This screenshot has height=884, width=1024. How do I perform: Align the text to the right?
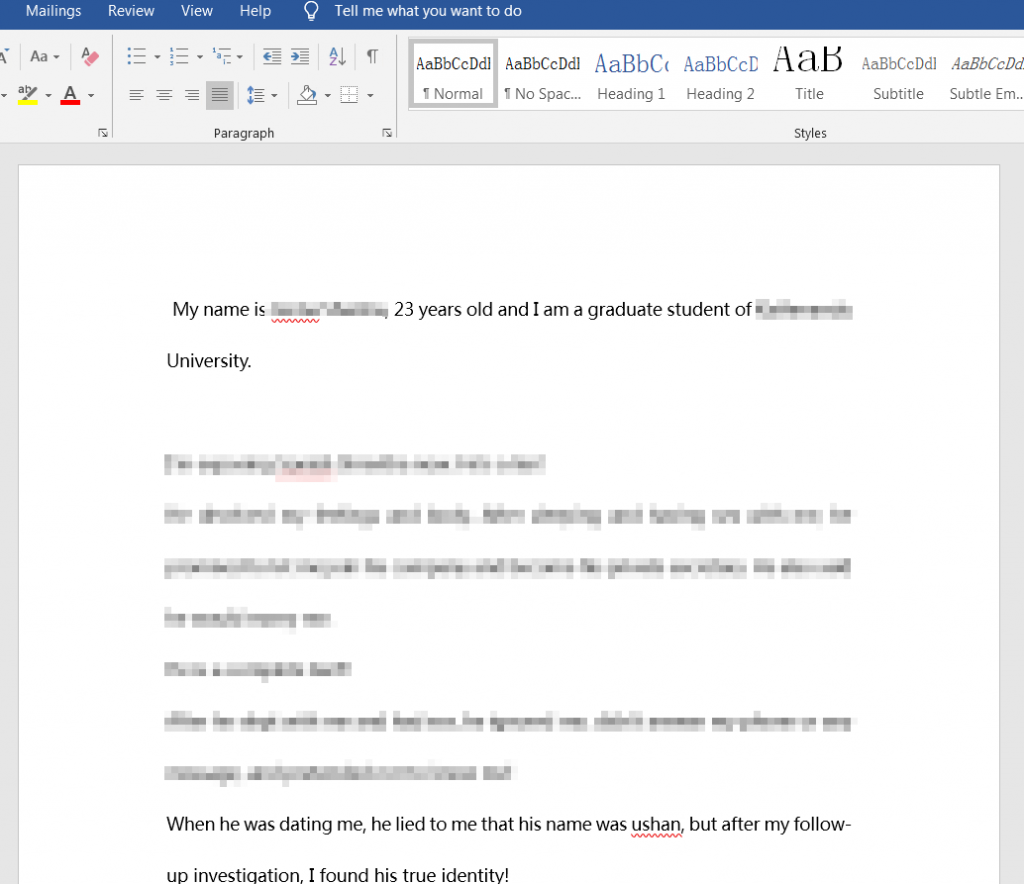point(192,95)
